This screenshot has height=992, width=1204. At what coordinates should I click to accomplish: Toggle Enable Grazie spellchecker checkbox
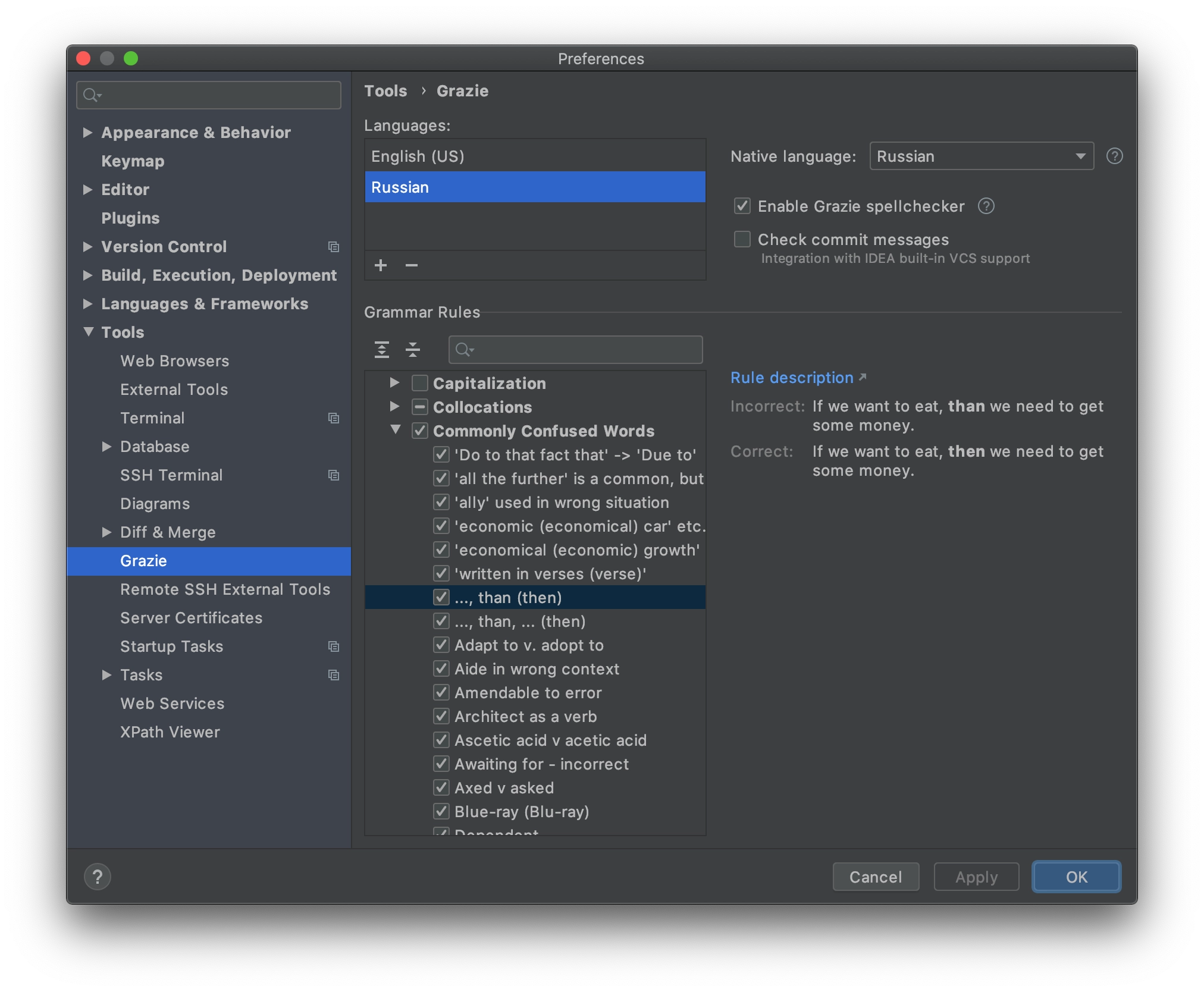(x=742, y=206)
